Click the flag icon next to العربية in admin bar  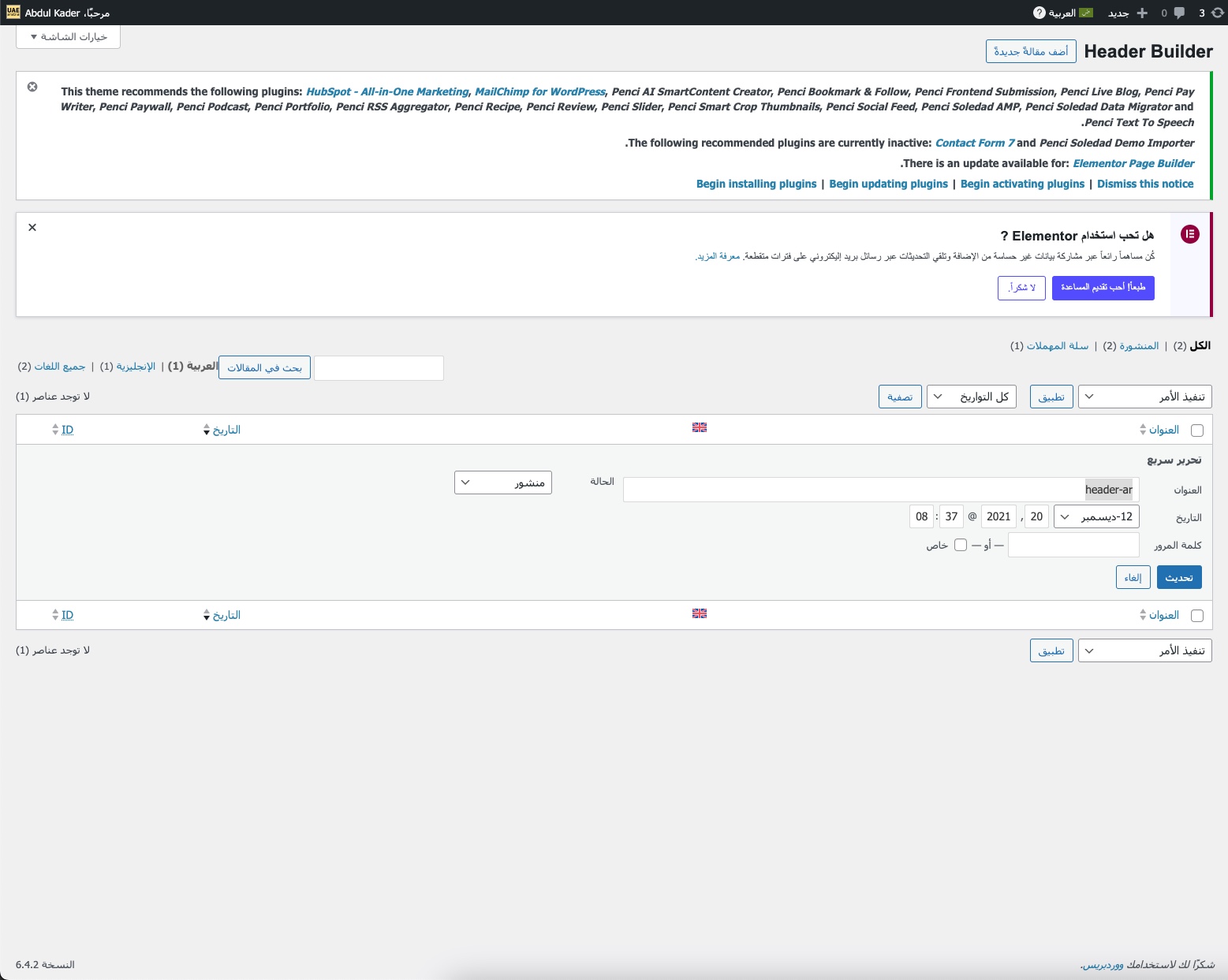coord(1086,13)
